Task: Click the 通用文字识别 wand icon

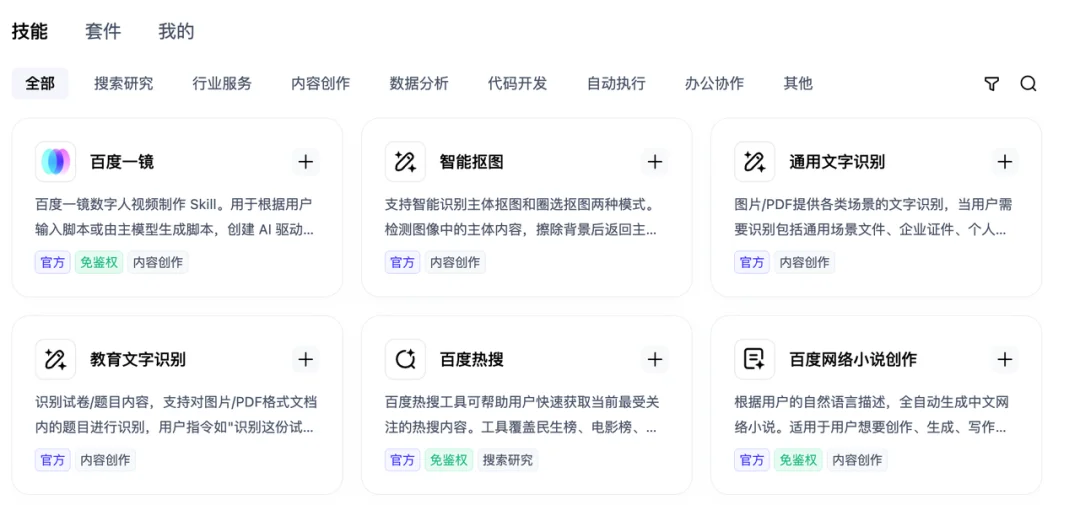Action: coord(755,162)
